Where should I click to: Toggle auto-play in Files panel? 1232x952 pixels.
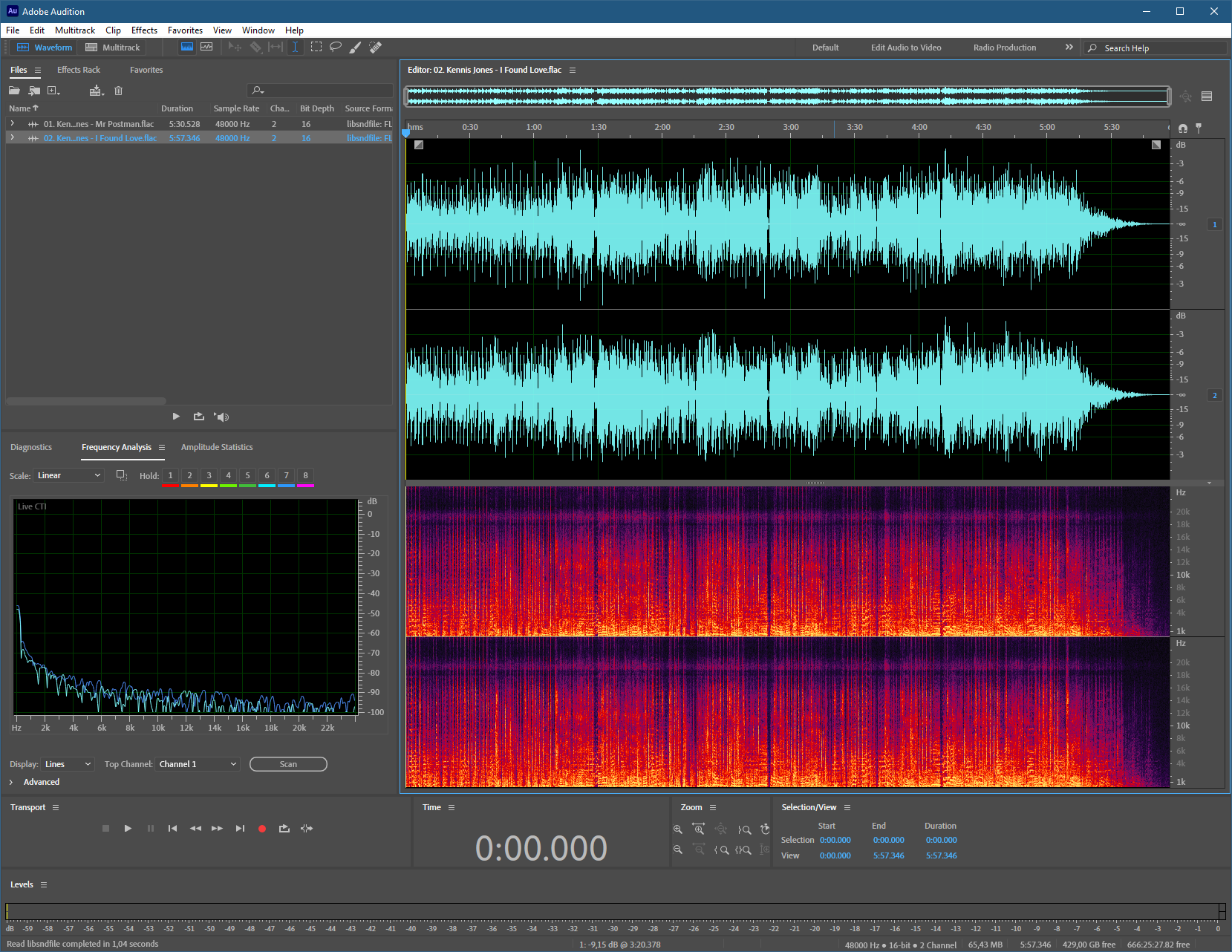(x=221, y=417)
